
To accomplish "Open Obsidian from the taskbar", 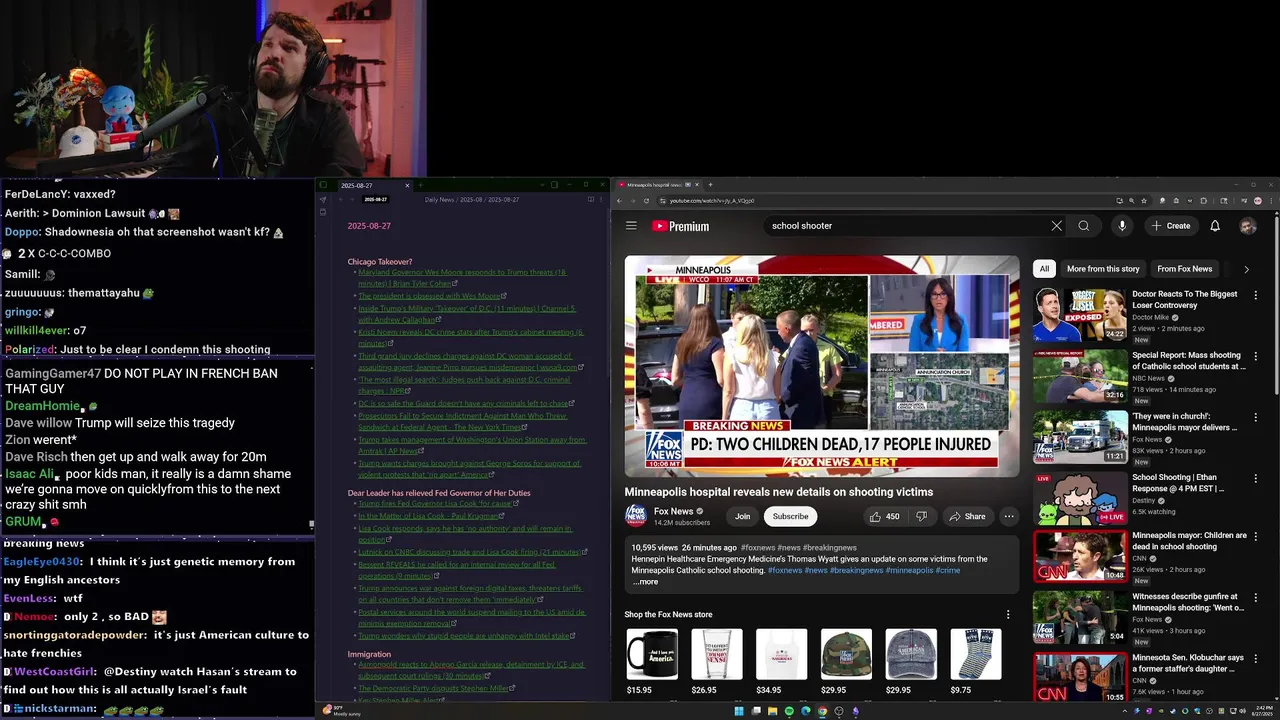I will [x=855, y=711].
